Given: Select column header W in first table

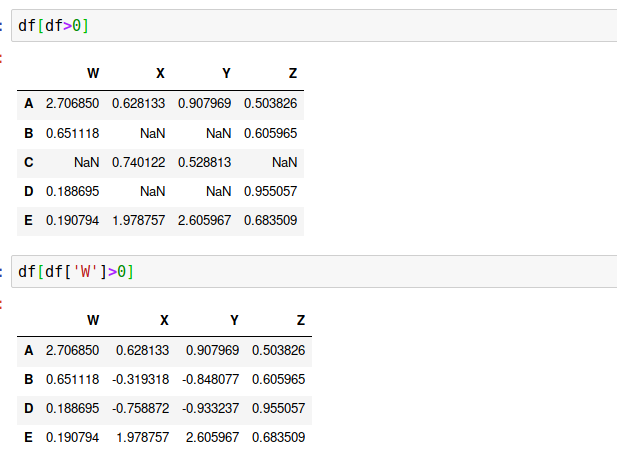Looking at the screenshot, I should (93, 74).
